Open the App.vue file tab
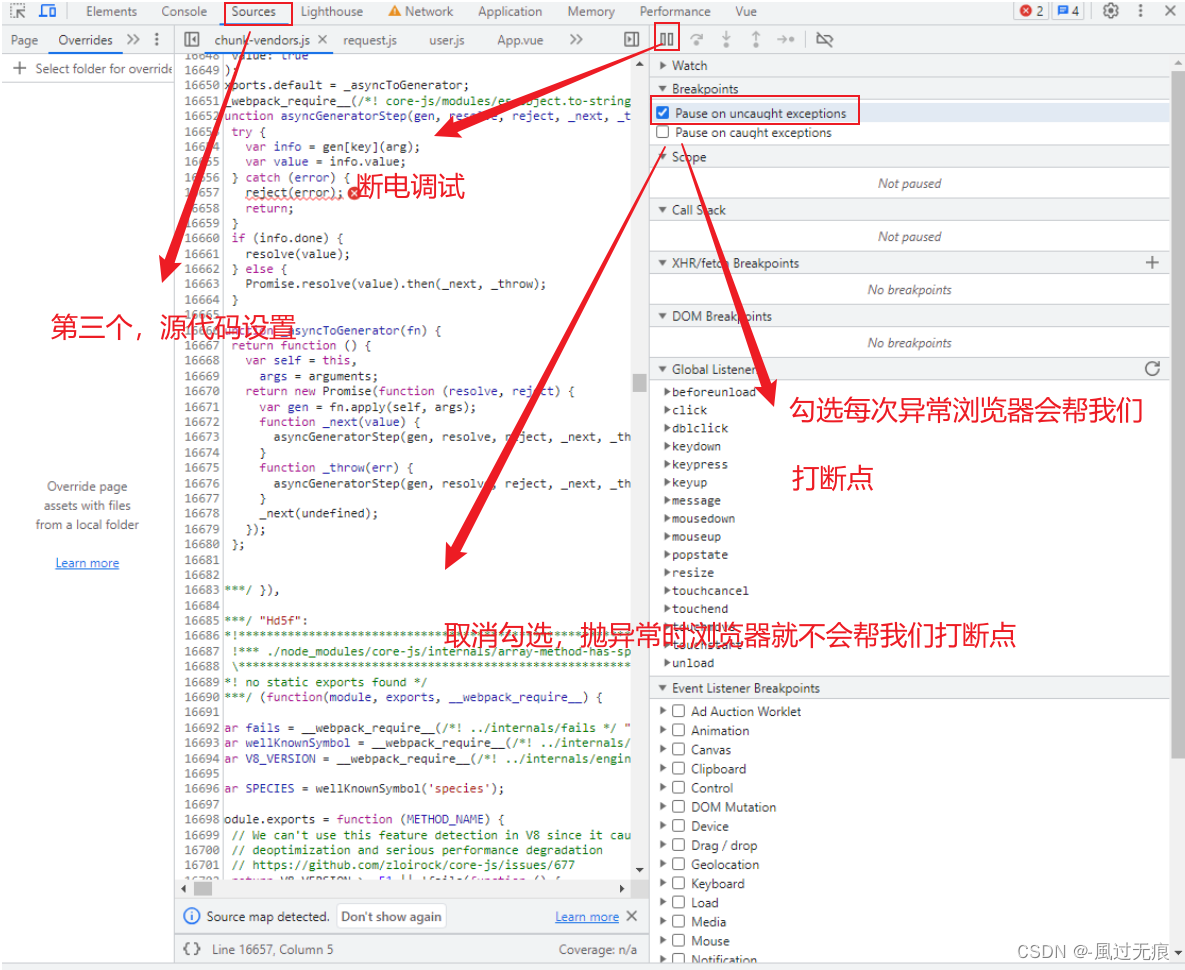1185x970 pixels. tap(520, 40)
